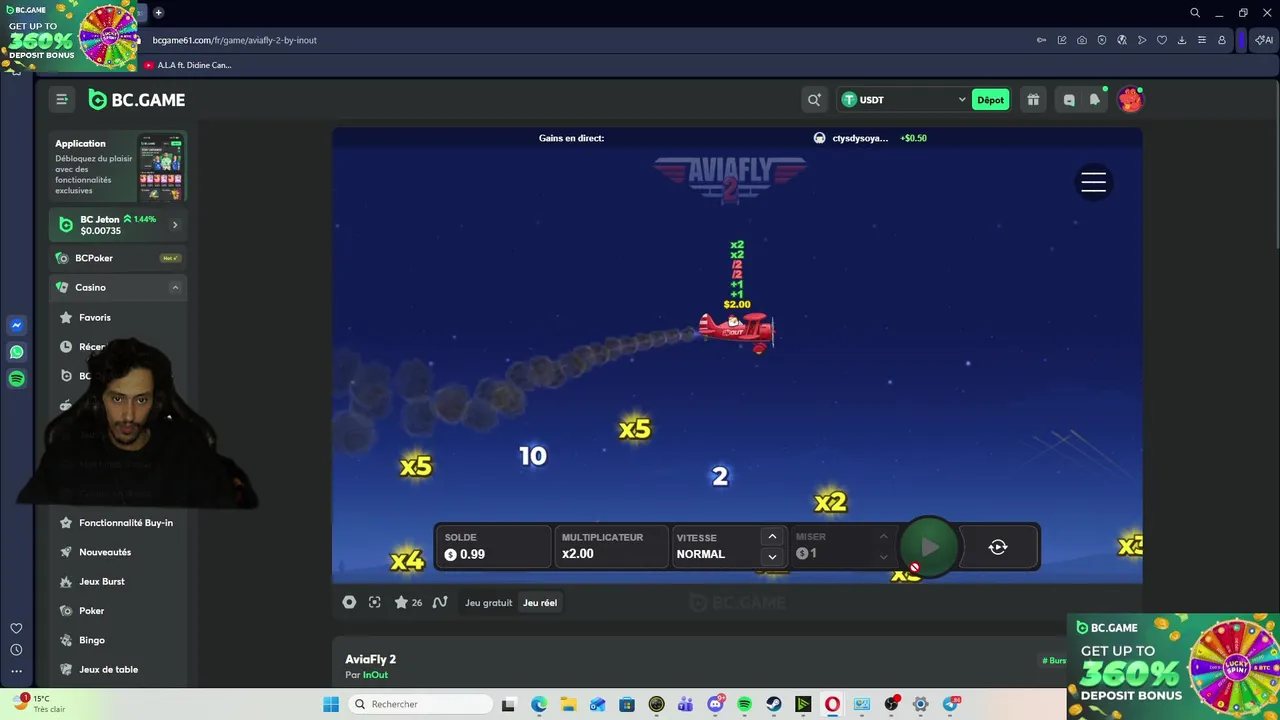
Task: Click the translate page icon in address bar
Action: [1122, 40]
